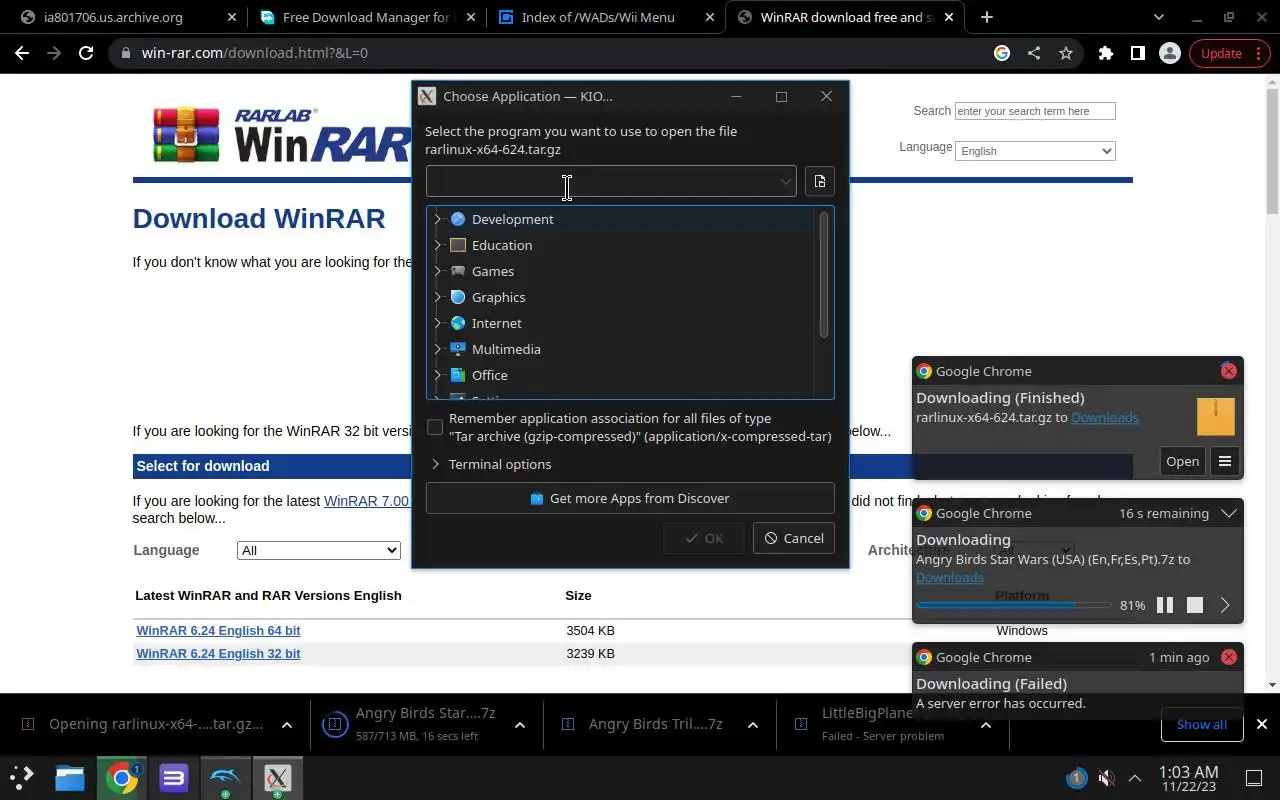
Task: Select Development category icon
Action: pyautogui.click(x=458, y=219)
